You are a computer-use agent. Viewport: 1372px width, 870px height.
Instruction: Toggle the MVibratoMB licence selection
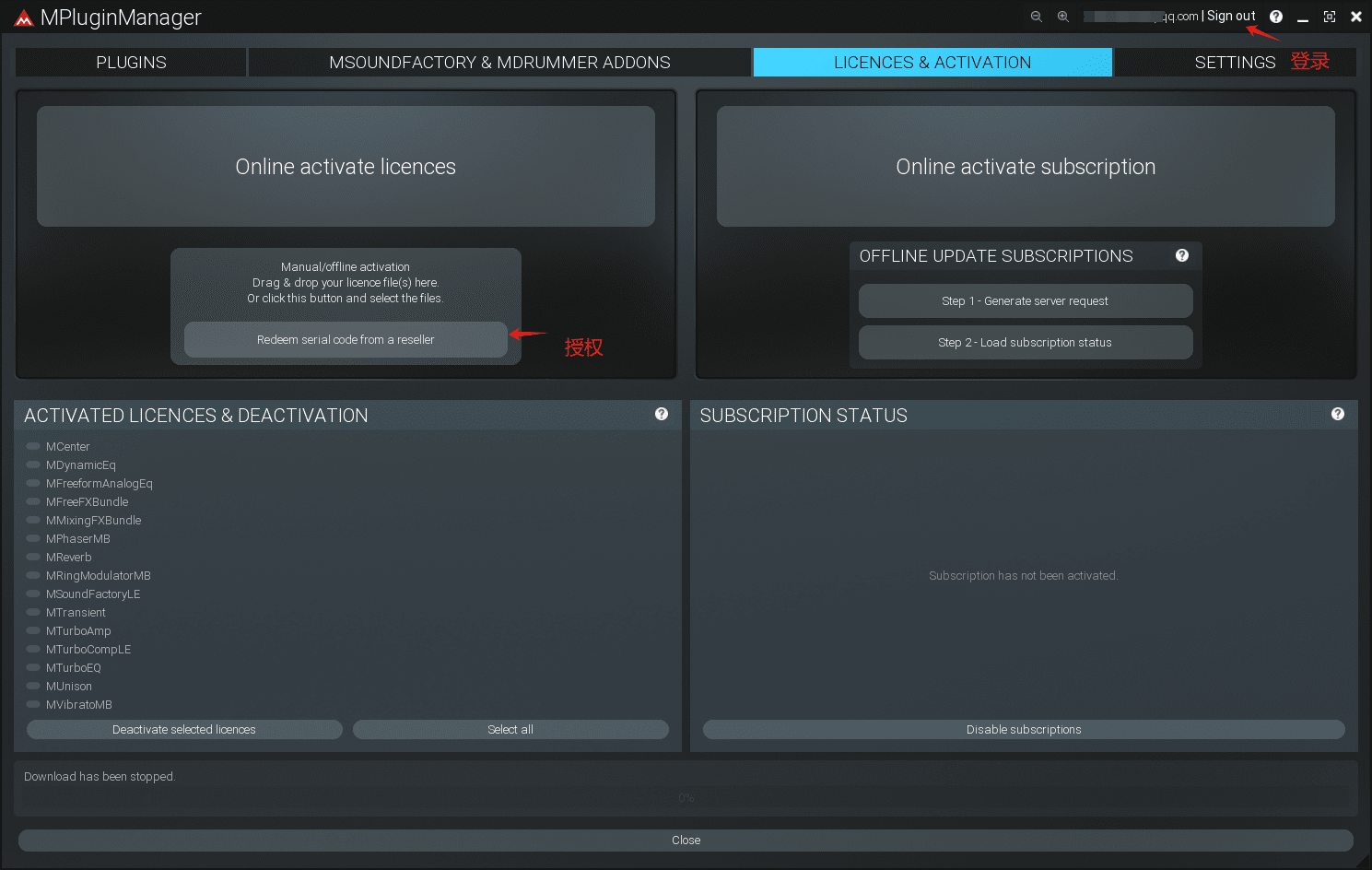[33, 704]
